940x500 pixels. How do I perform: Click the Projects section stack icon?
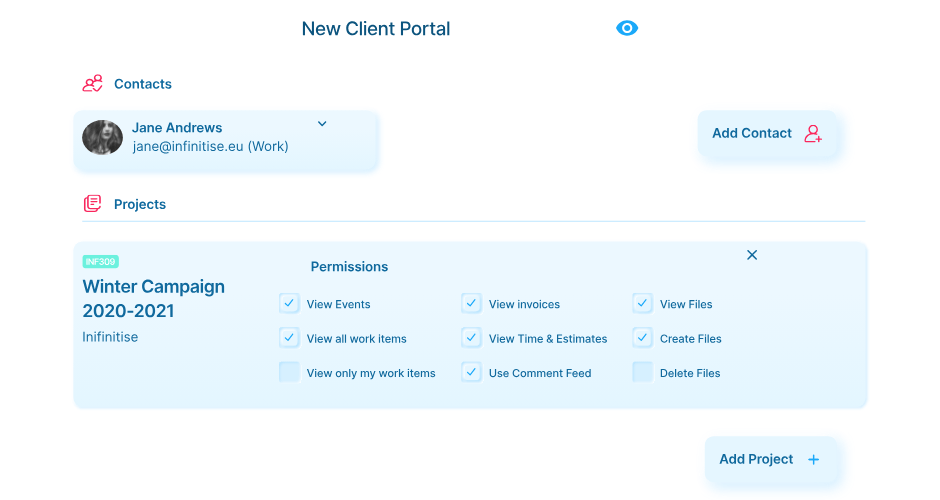pos(92,204)
